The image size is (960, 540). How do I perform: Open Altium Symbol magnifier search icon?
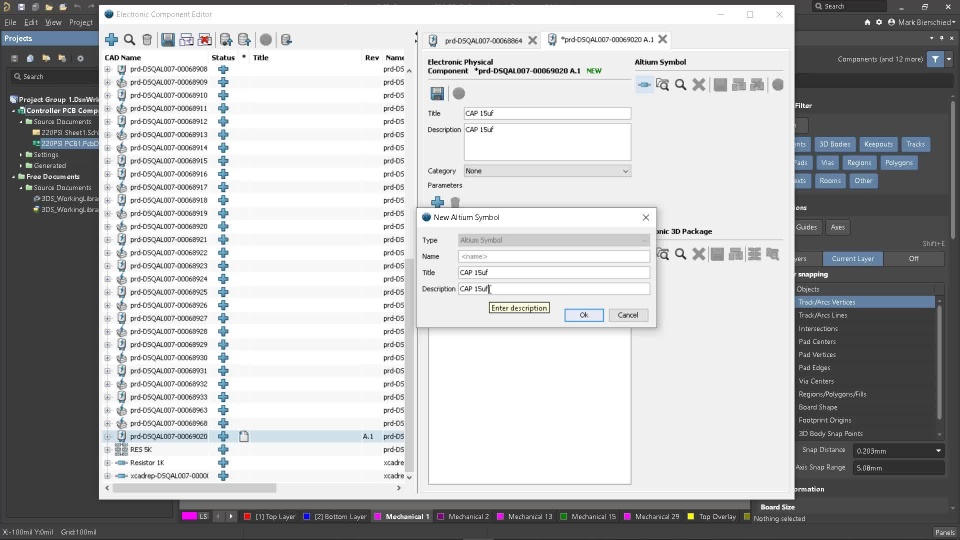[x=680, y=84]
